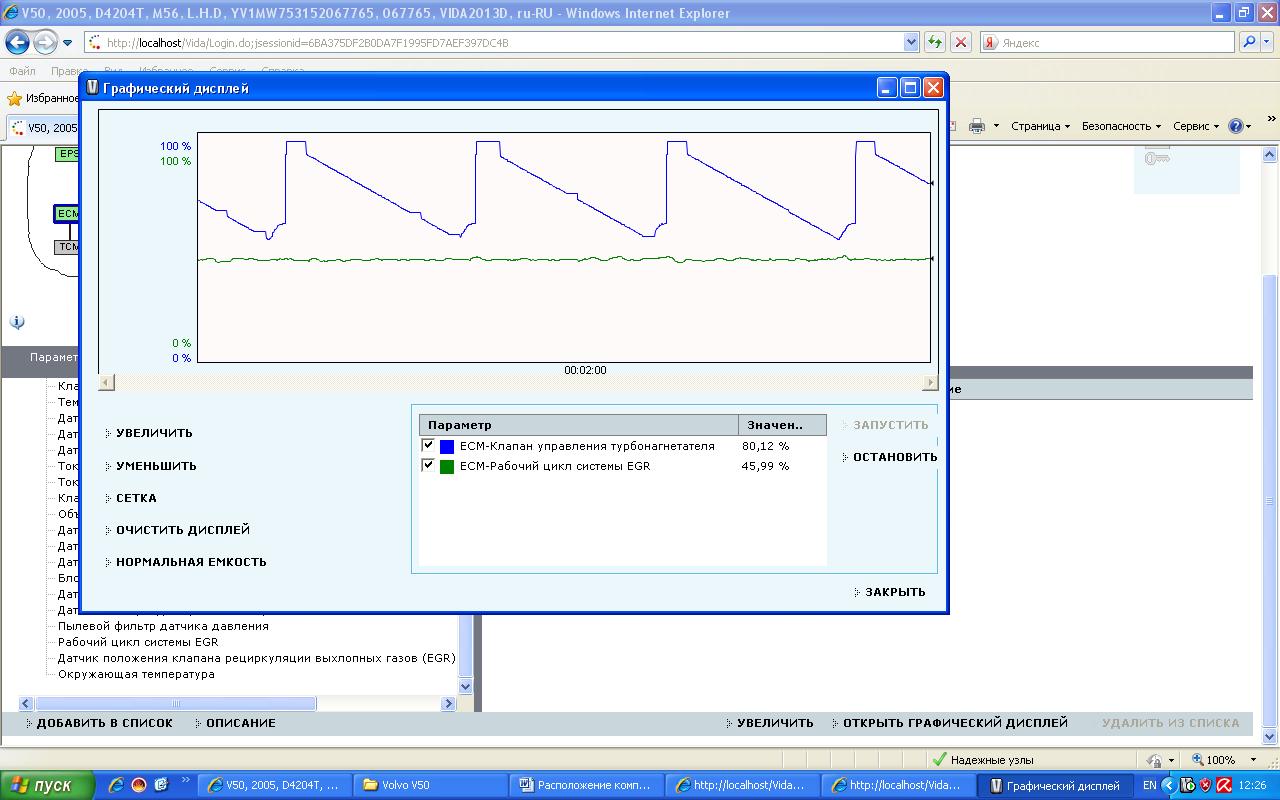Open the Безопасность dropdown menu
The image size is (1280, 800).
[x=1120, y=126]
